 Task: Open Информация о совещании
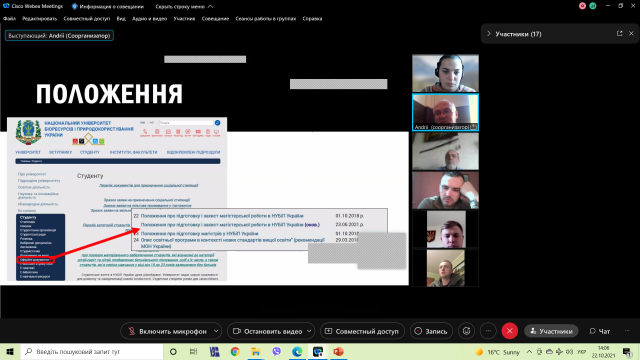[x=108, y=7]
